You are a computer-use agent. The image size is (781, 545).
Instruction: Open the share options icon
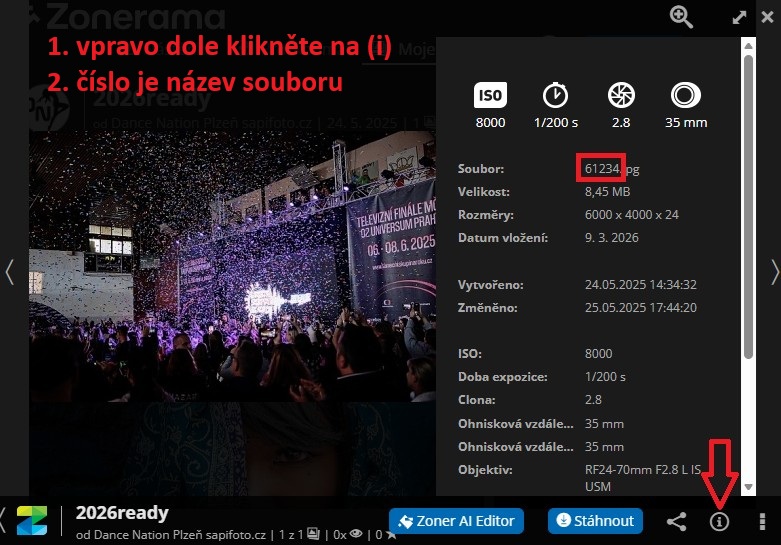click(x=676, y=522)
